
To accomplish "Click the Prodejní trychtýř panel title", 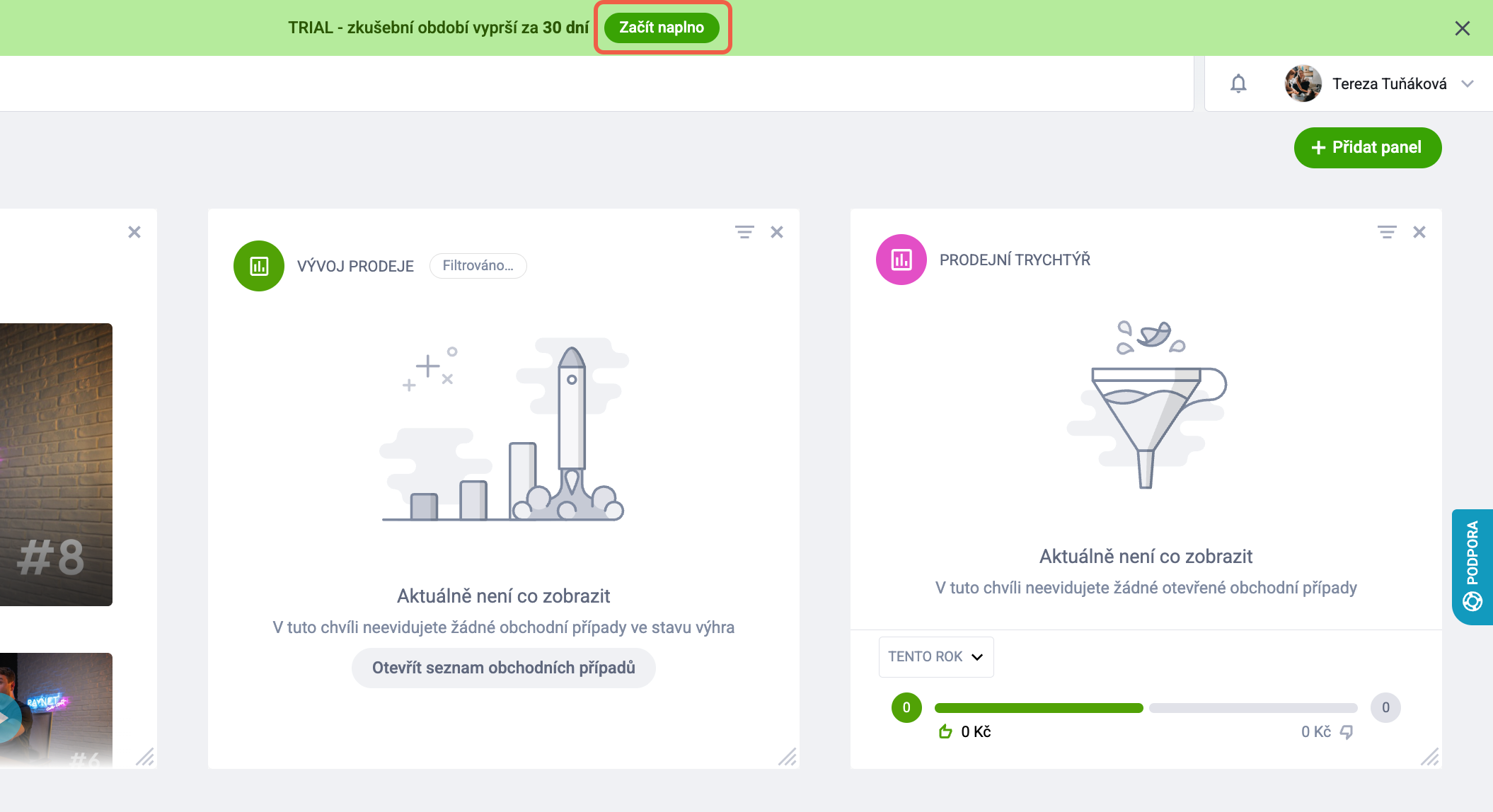I will pyautogui.click(x=1015, y=260).
